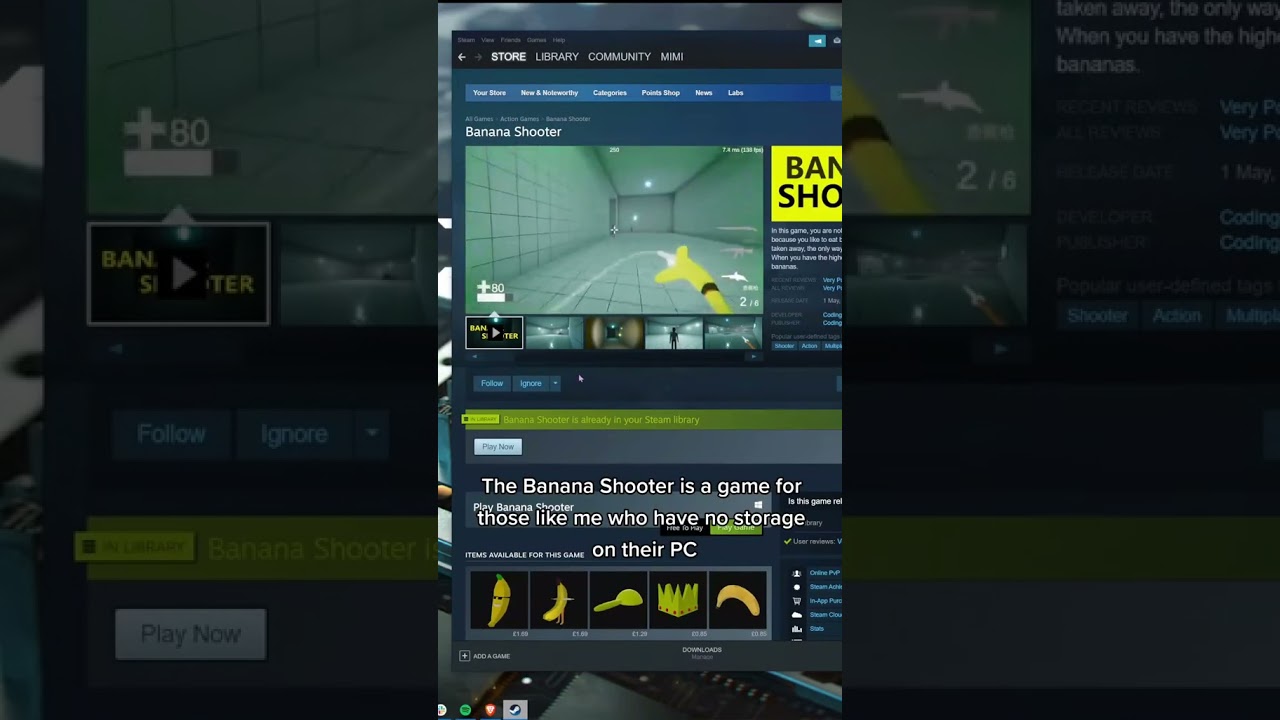The image size is (1280, 720).
Task: Click the Stats bar chart icon
Action: tap(797, 629)
